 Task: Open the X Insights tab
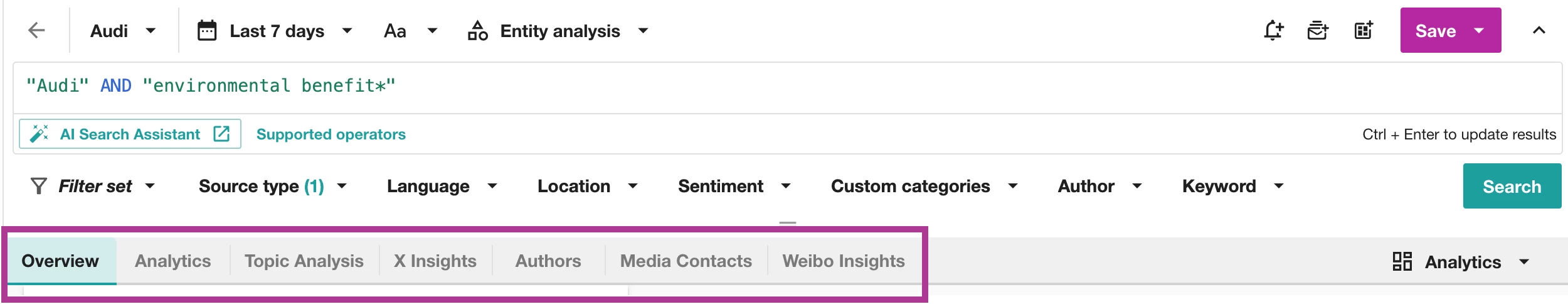(435, 261)
